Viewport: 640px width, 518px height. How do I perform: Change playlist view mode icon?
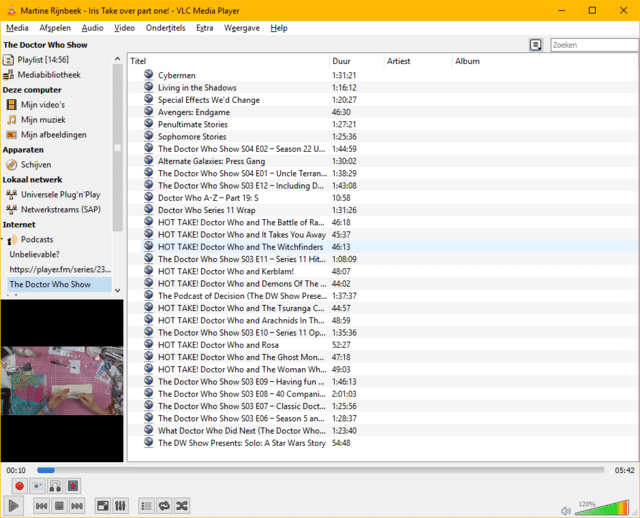pyautogui.click(x=536, y=45)
